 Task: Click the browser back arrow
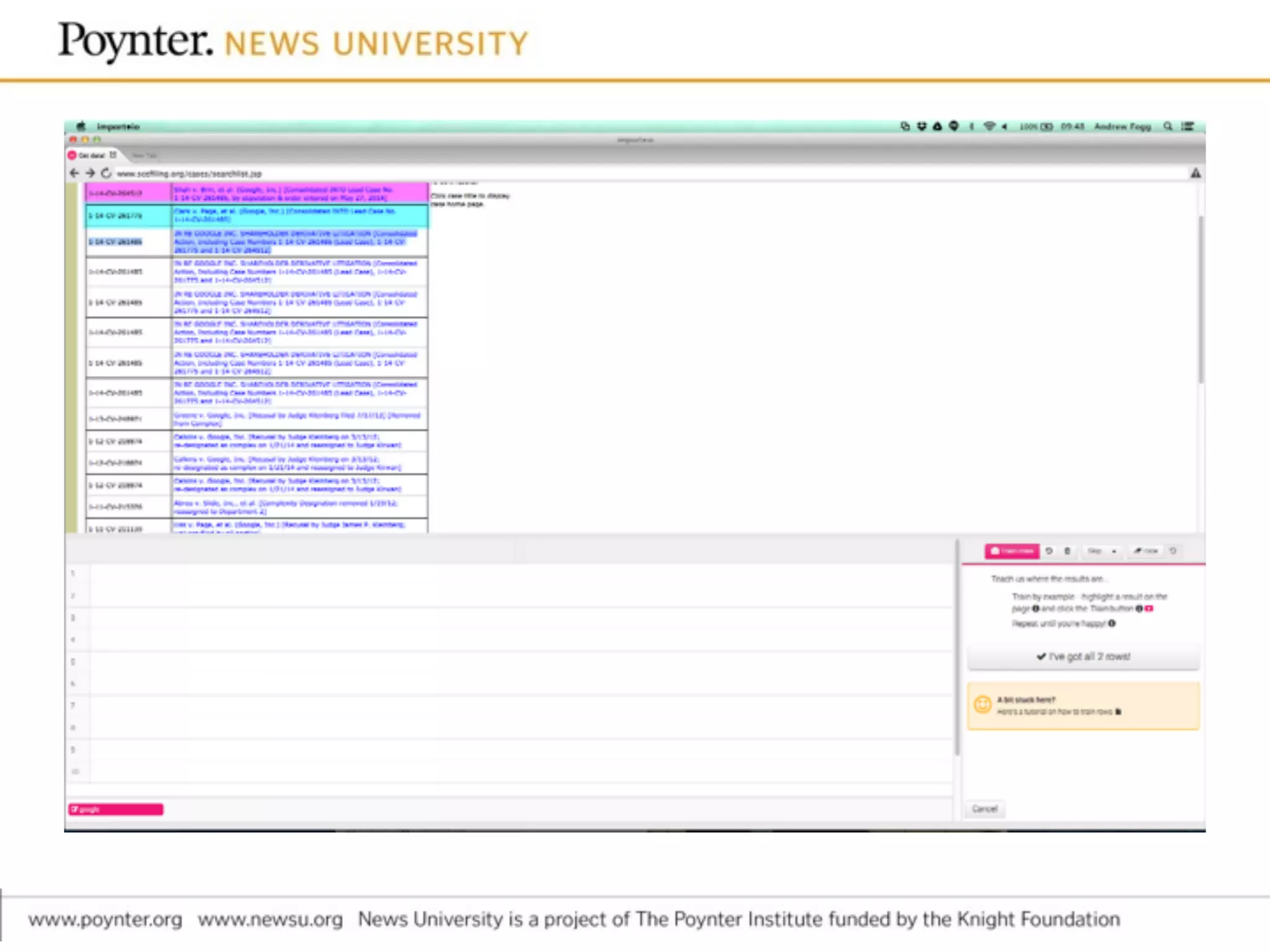click(74, 173)
